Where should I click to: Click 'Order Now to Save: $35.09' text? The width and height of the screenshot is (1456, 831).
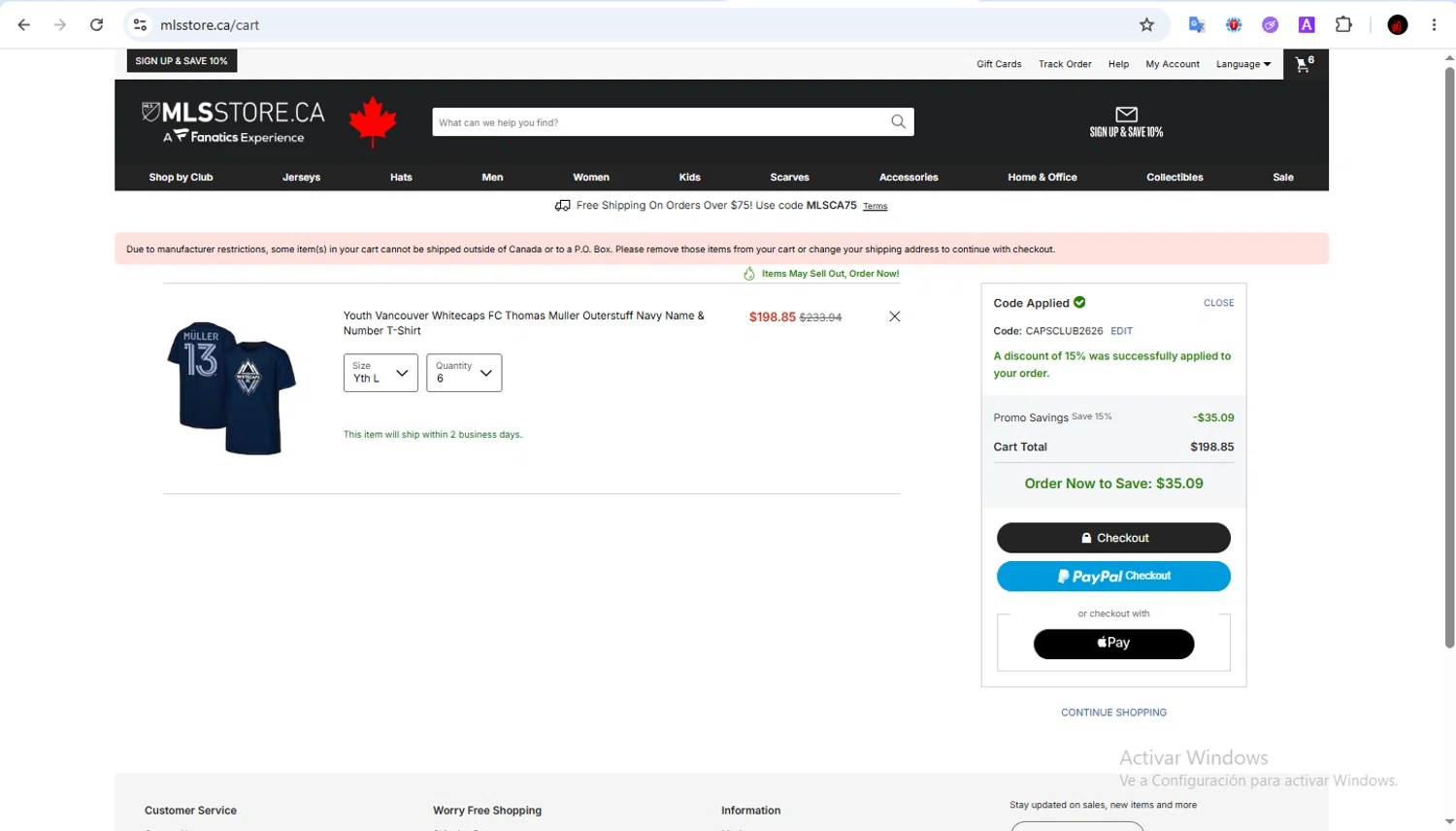(1113, 483)
